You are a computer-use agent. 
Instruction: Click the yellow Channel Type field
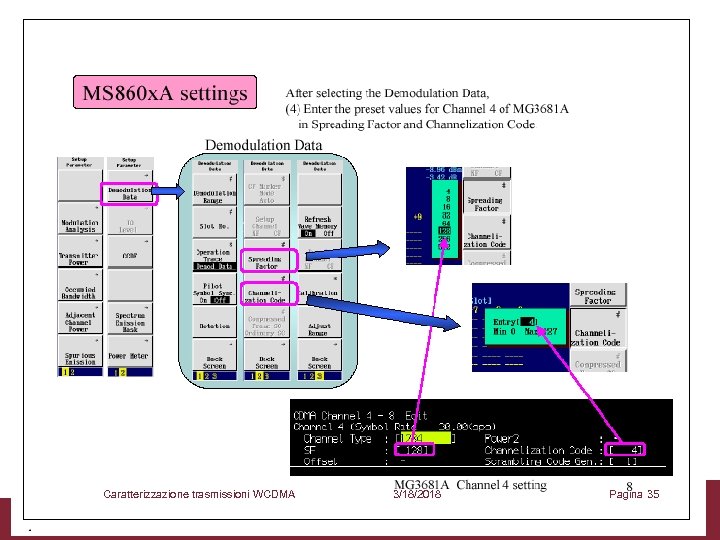[426, 438]
